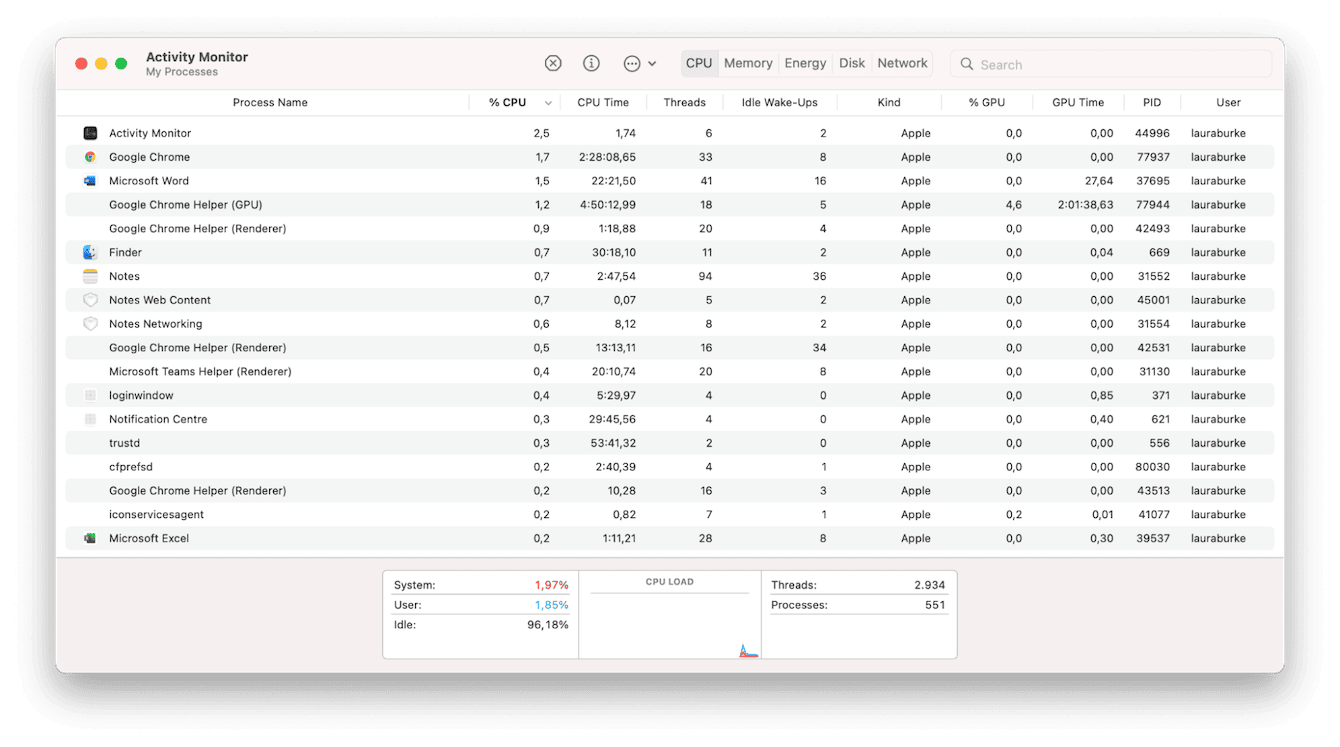
Task: Select Google Chrome Helper (Renderer) with PID 42493
Action: click(x=670, y=228)
